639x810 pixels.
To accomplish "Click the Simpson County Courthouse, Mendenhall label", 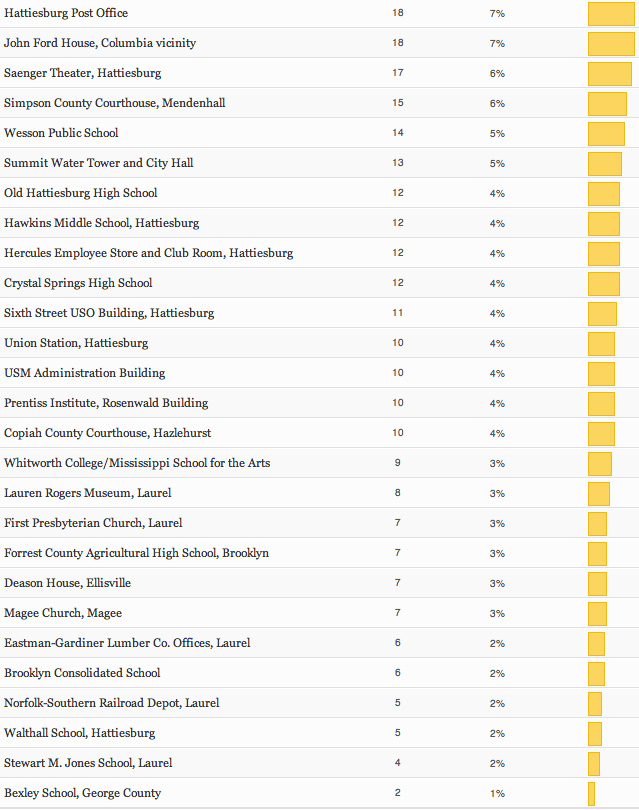I will [x=114, y=103].
